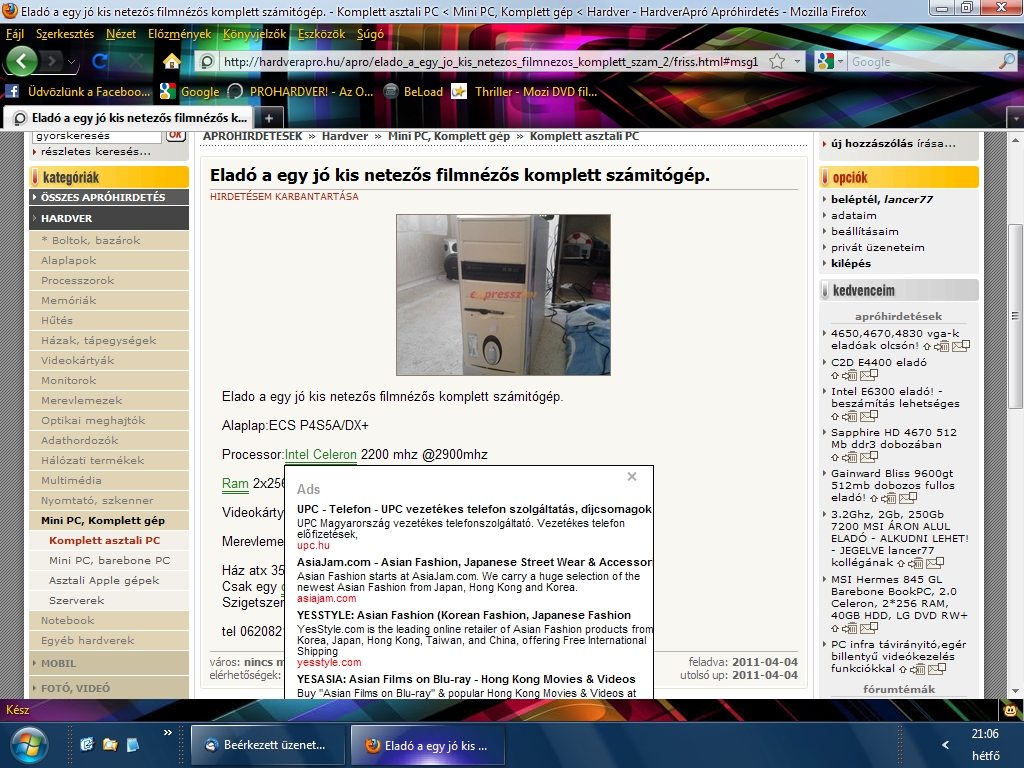Click trash icon under C2D E4400 favorite
Image resolution: width=1024 pixels, height=768 pixels.
pos(850,376)
